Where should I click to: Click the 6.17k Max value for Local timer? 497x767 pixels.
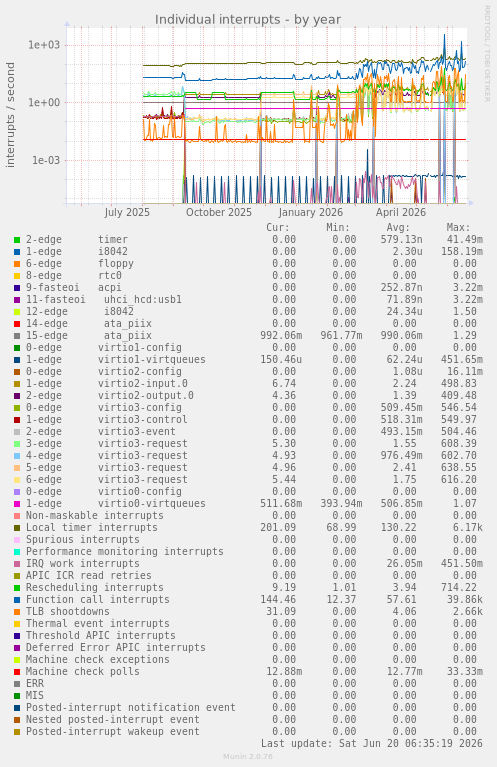pos(468,528)
